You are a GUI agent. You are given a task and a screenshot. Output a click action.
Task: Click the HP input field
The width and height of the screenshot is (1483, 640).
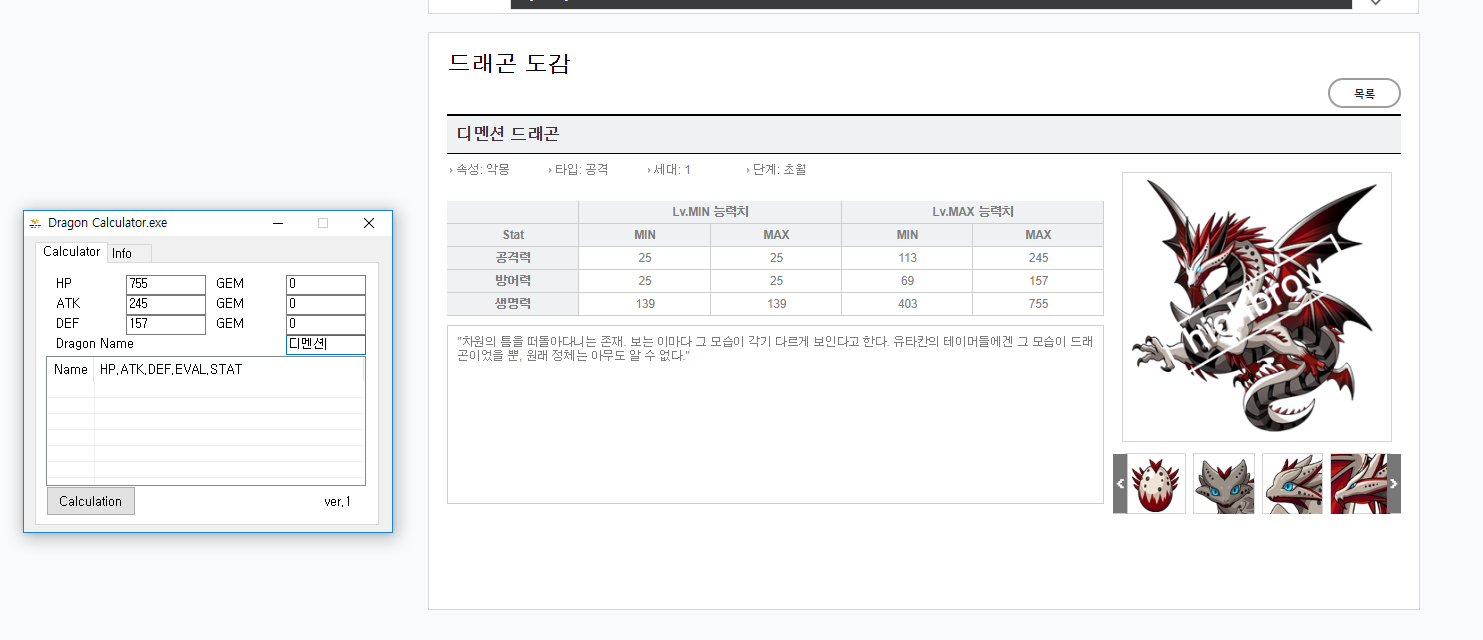click(165, 284)
